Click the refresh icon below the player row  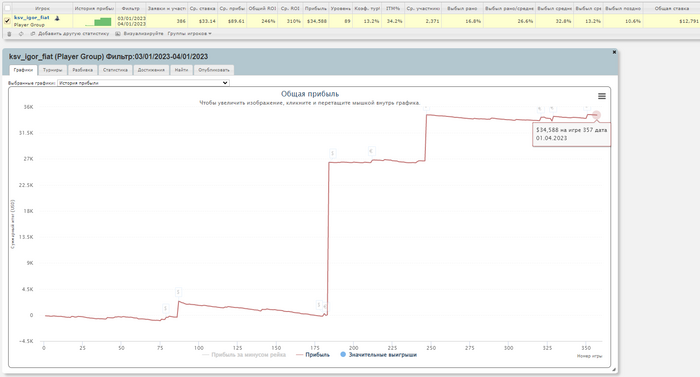click(21, 34)
